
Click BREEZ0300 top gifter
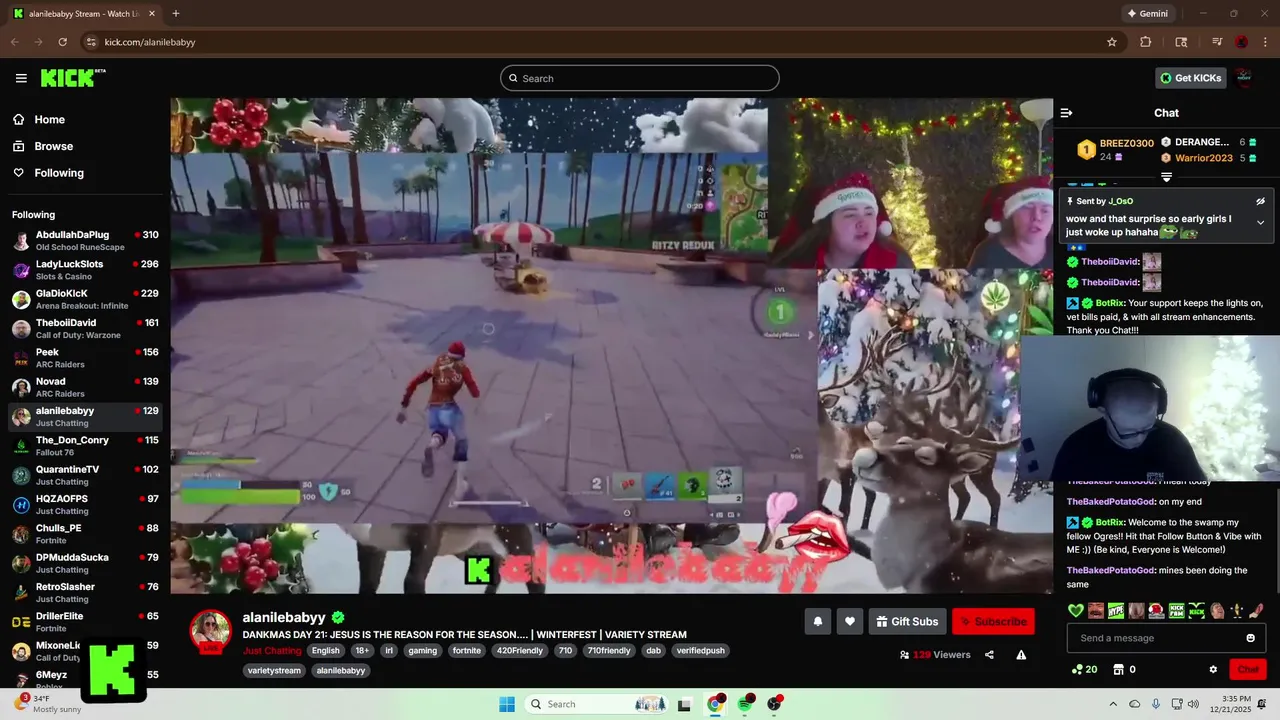coord(1126,143)
